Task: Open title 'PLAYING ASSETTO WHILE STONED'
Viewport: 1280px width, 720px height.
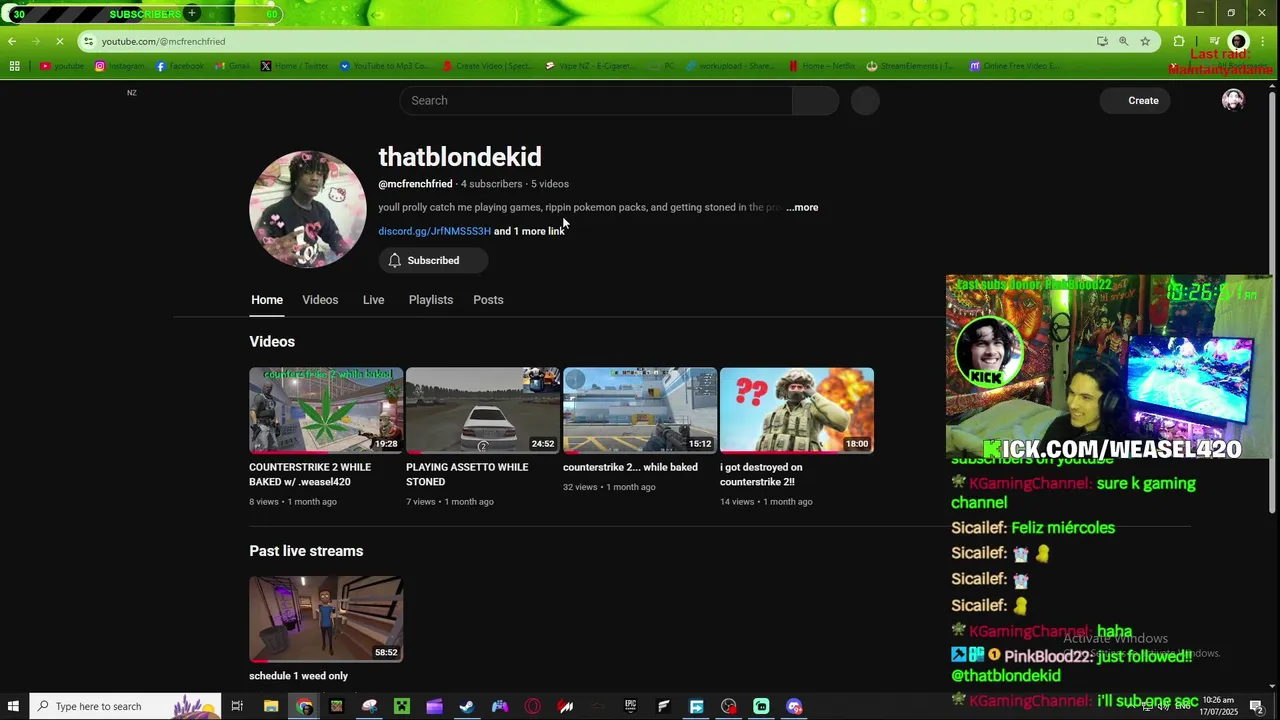Action: [467, 474]
